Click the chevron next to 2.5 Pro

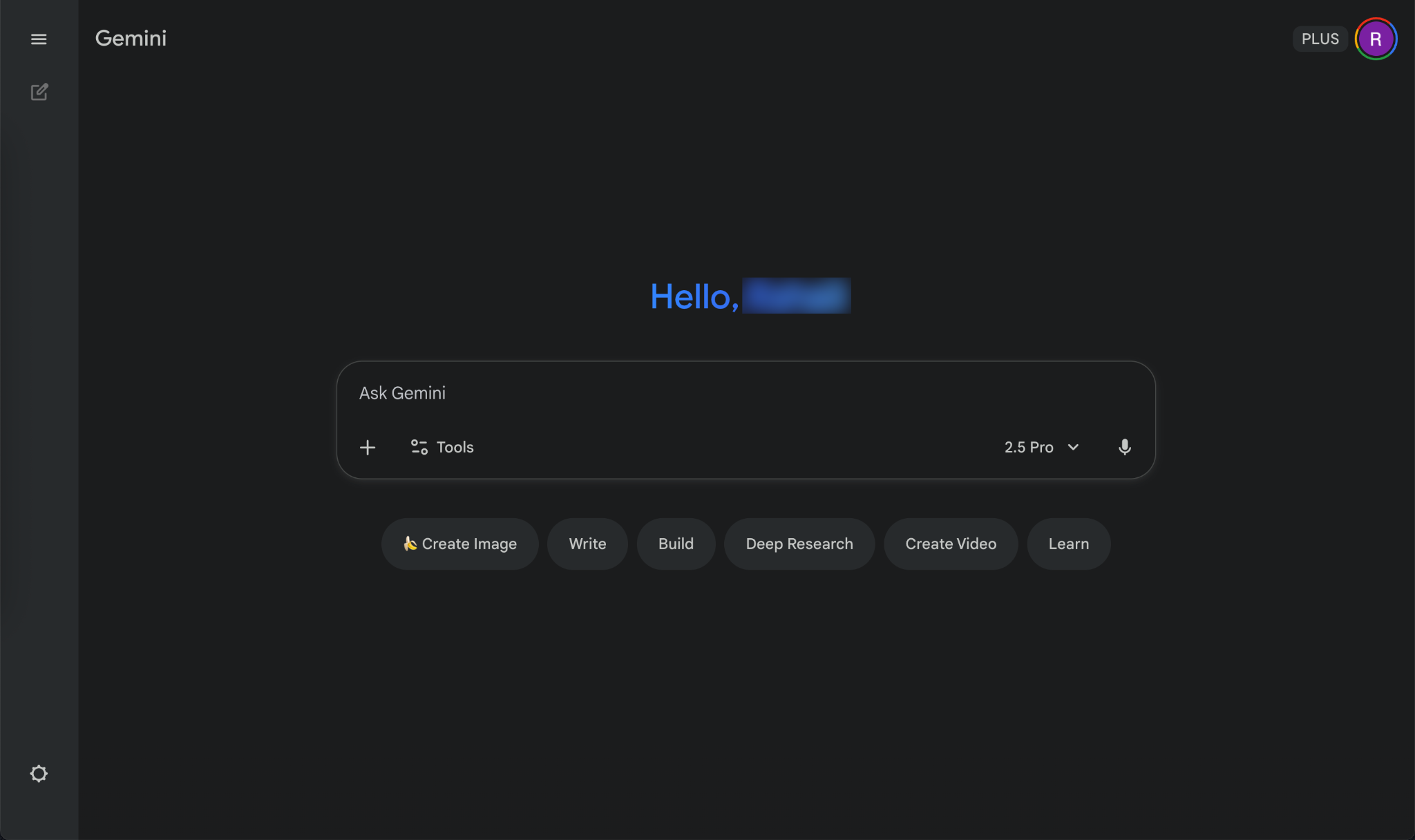pyautogui.click(x=1073, y=448)
